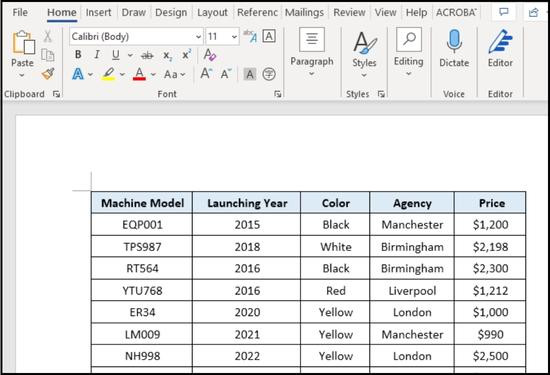Screen dimensions: 550x375
Task: Click the Editor pen icon
Action: coord(500,42)
